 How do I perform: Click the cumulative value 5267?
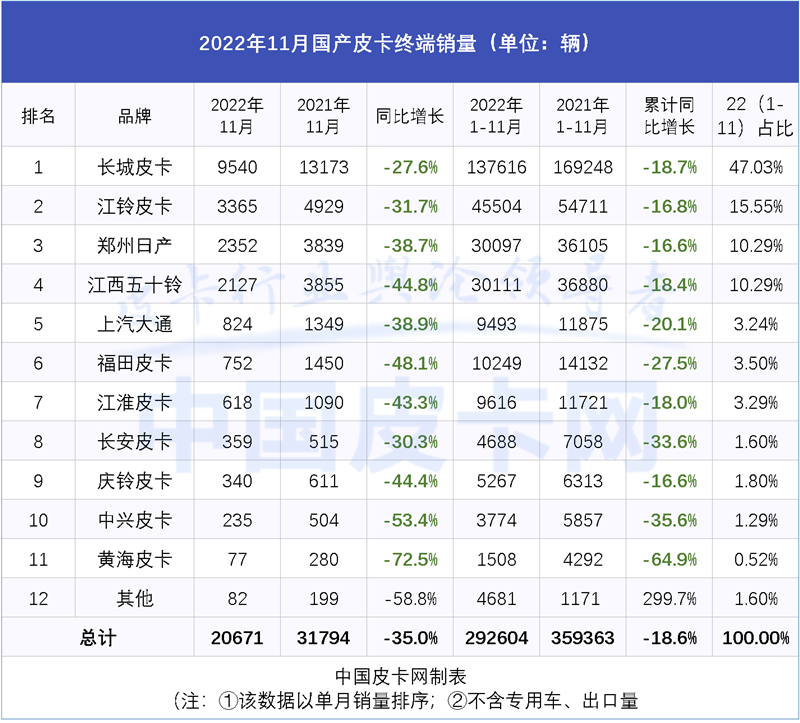tap(496, 482)
